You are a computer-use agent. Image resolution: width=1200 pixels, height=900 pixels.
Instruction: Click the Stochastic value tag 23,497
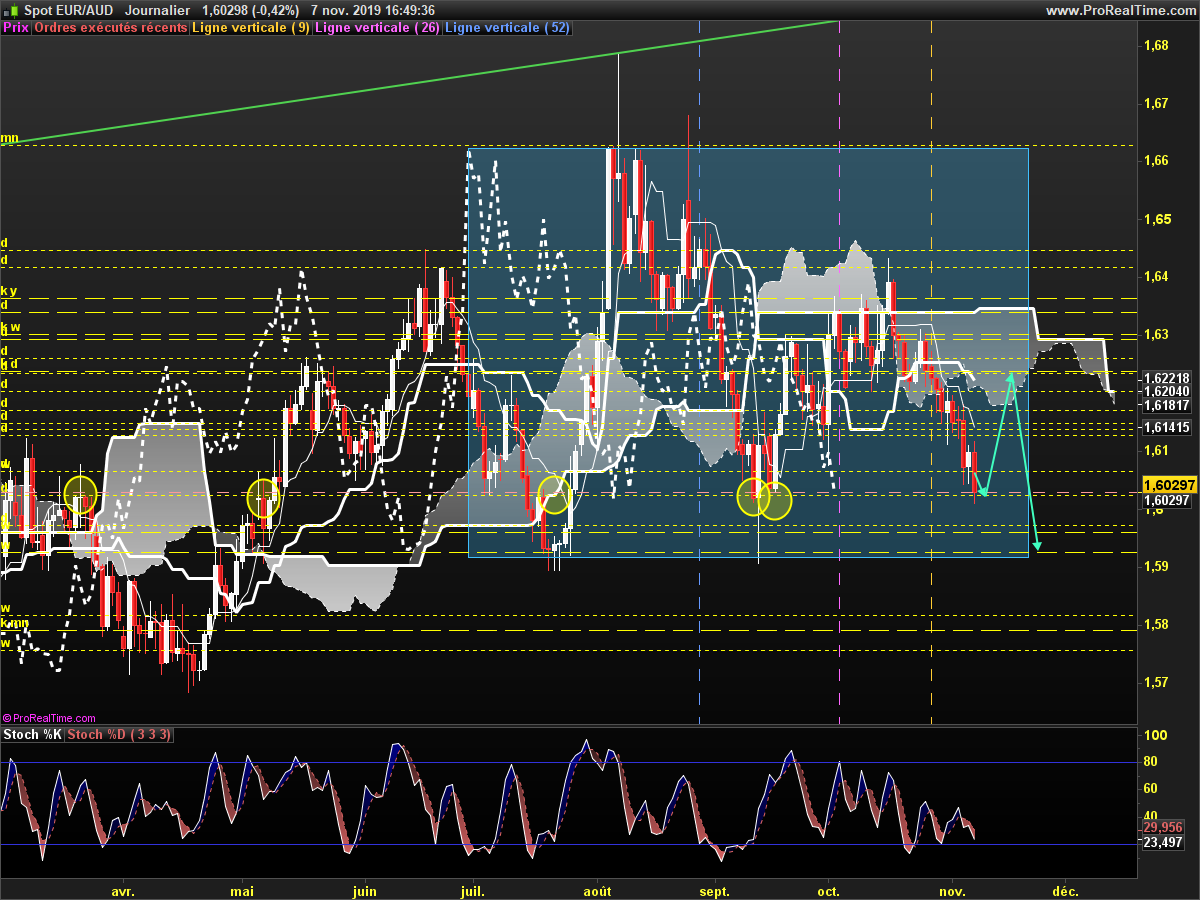(x=1163, y=843)
